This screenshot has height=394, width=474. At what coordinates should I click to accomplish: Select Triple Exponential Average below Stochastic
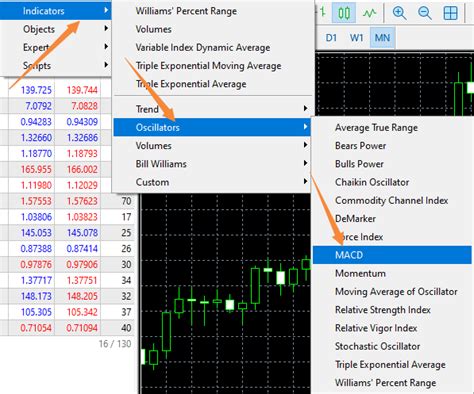click(x=392, y=364)
